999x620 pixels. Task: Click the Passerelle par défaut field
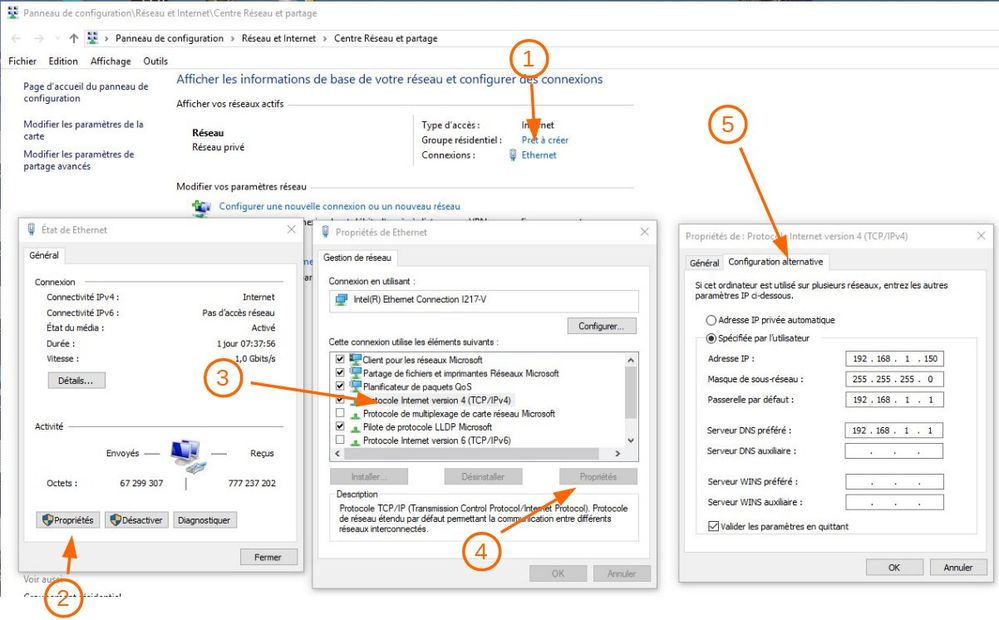click(x=894, y=400)
